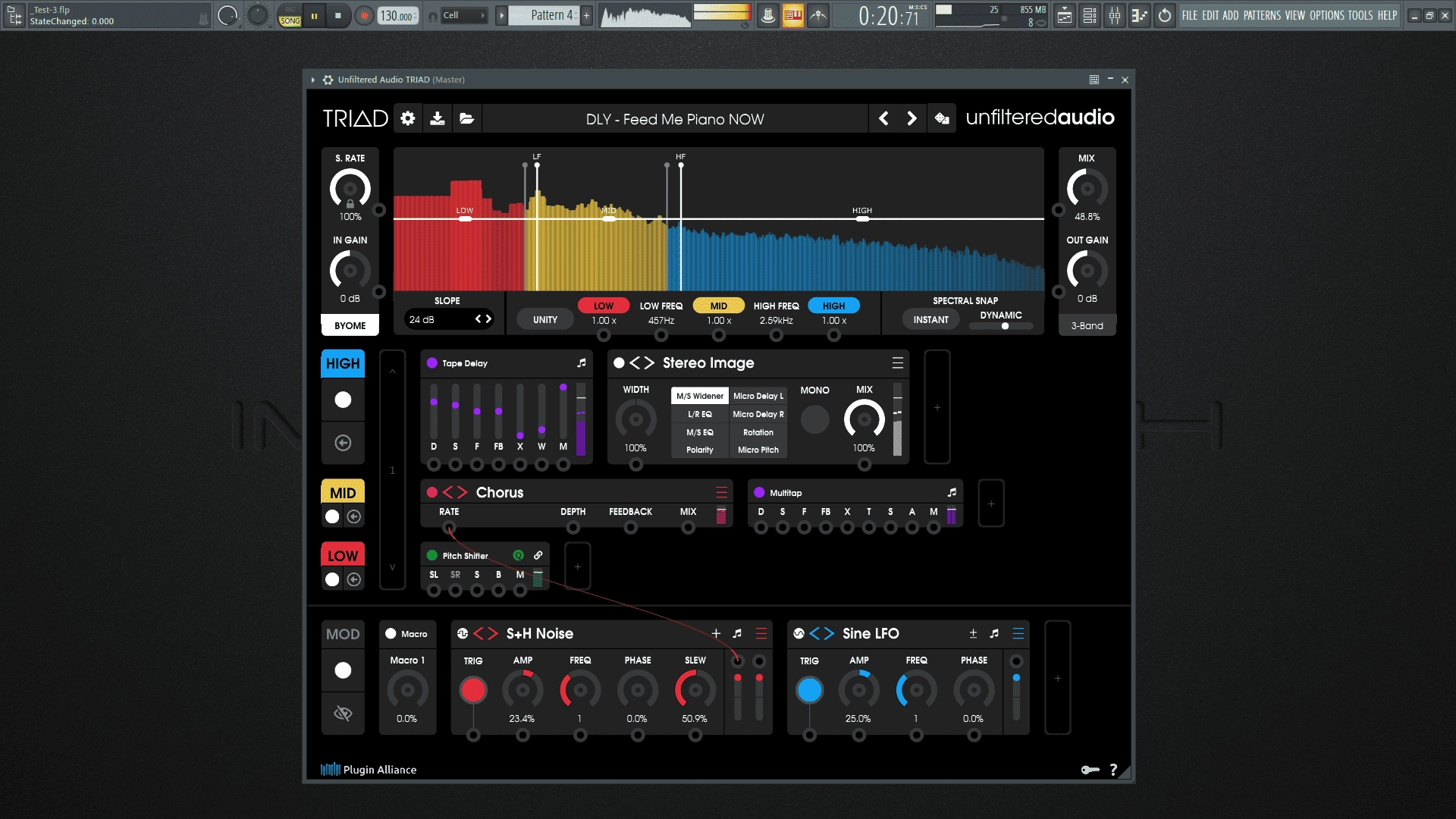This screenshot has width=1456, height=819.
Task: Click the randomize dice icon beside preset arrows
Action: (x=942, y=118)
